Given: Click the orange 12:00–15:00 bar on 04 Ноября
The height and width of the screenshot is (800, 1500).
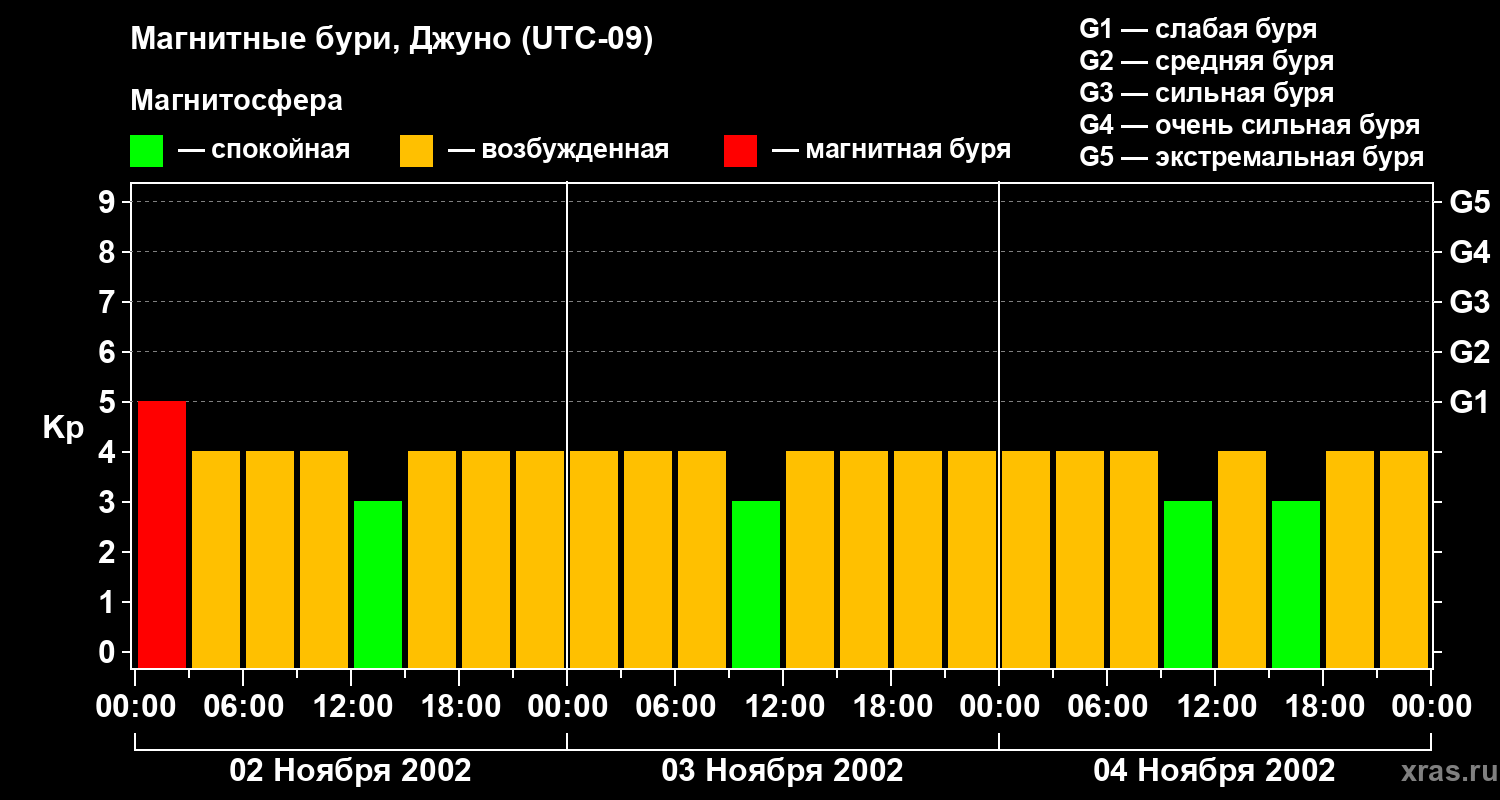Looking at the screenshot, I should point(1242,559).
